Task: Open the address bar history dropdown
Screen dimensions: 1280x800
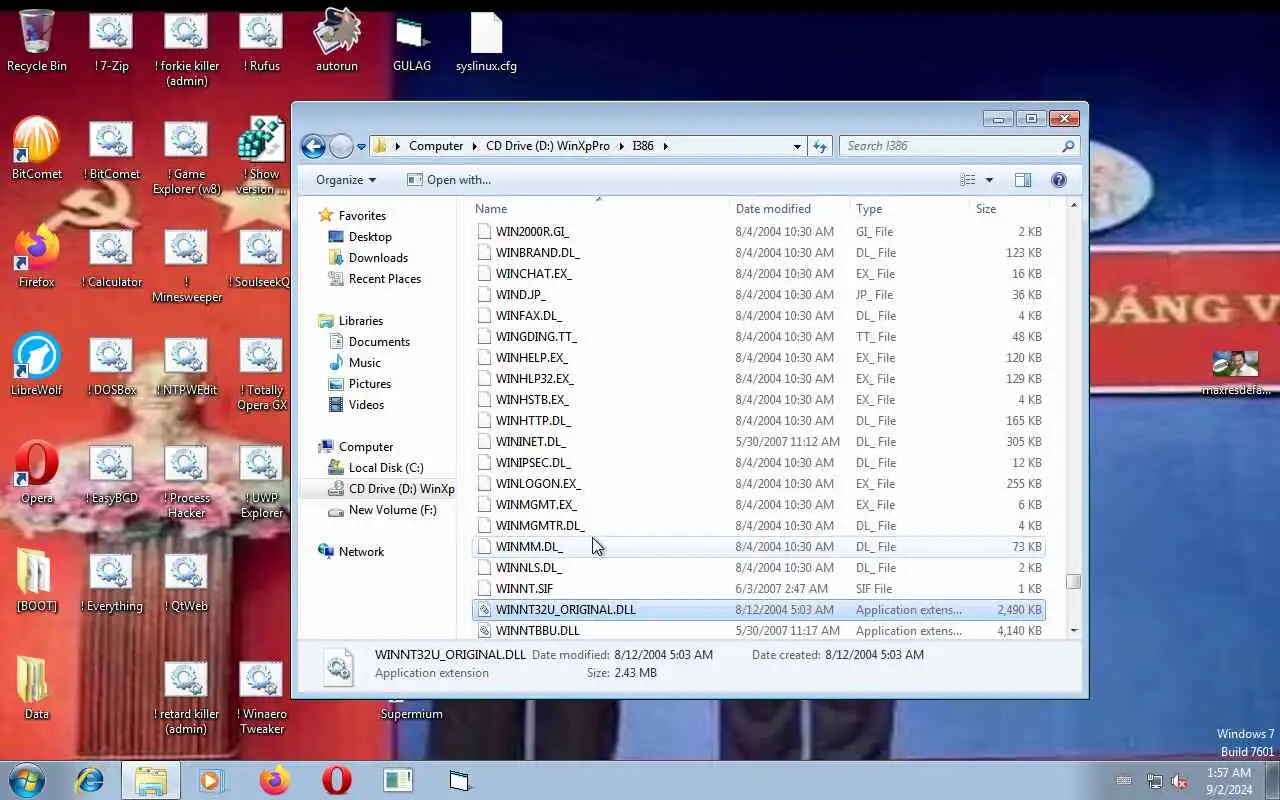Action: tap(797, 146)
